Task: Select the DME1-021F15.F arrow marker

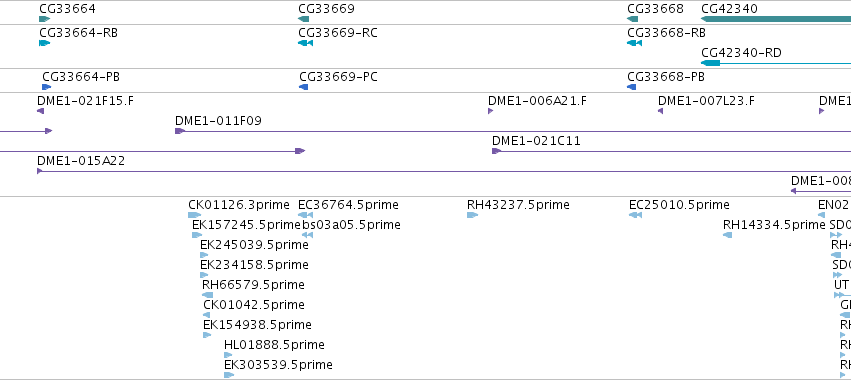Action: pyautogui.click(x=40, y=111)
